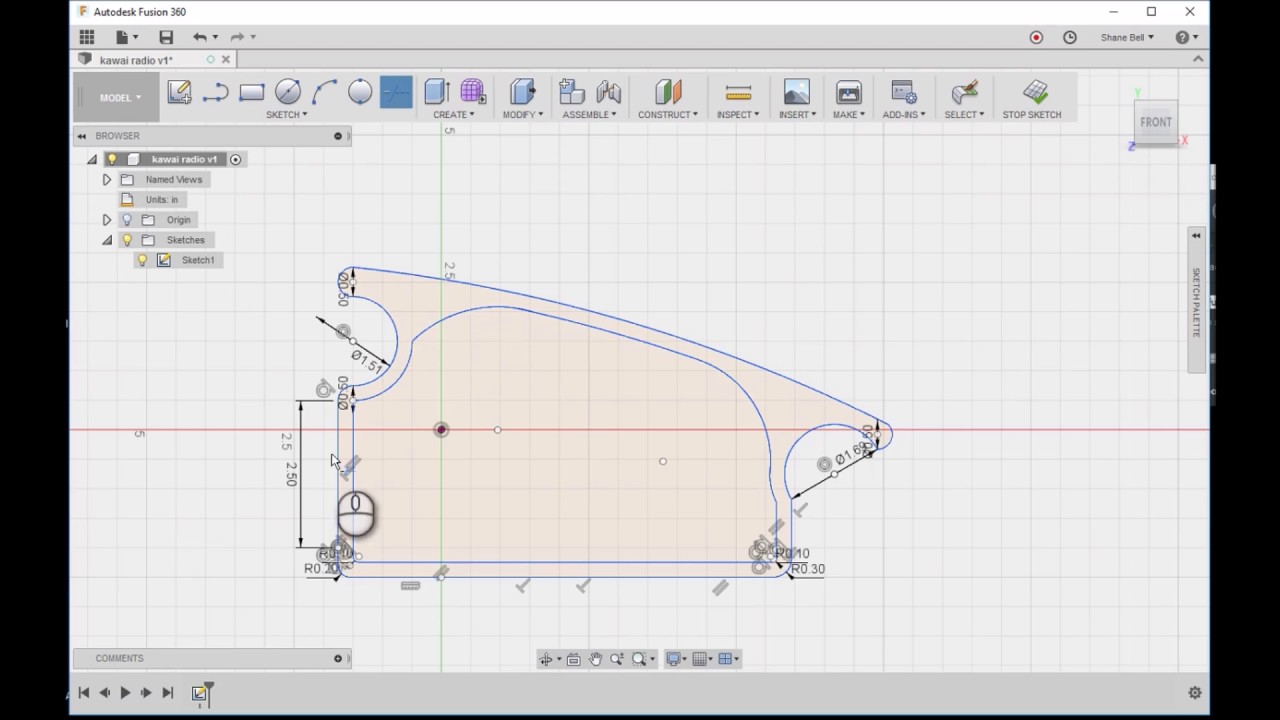Open timeline settings gear

[x=1194, y=692]
